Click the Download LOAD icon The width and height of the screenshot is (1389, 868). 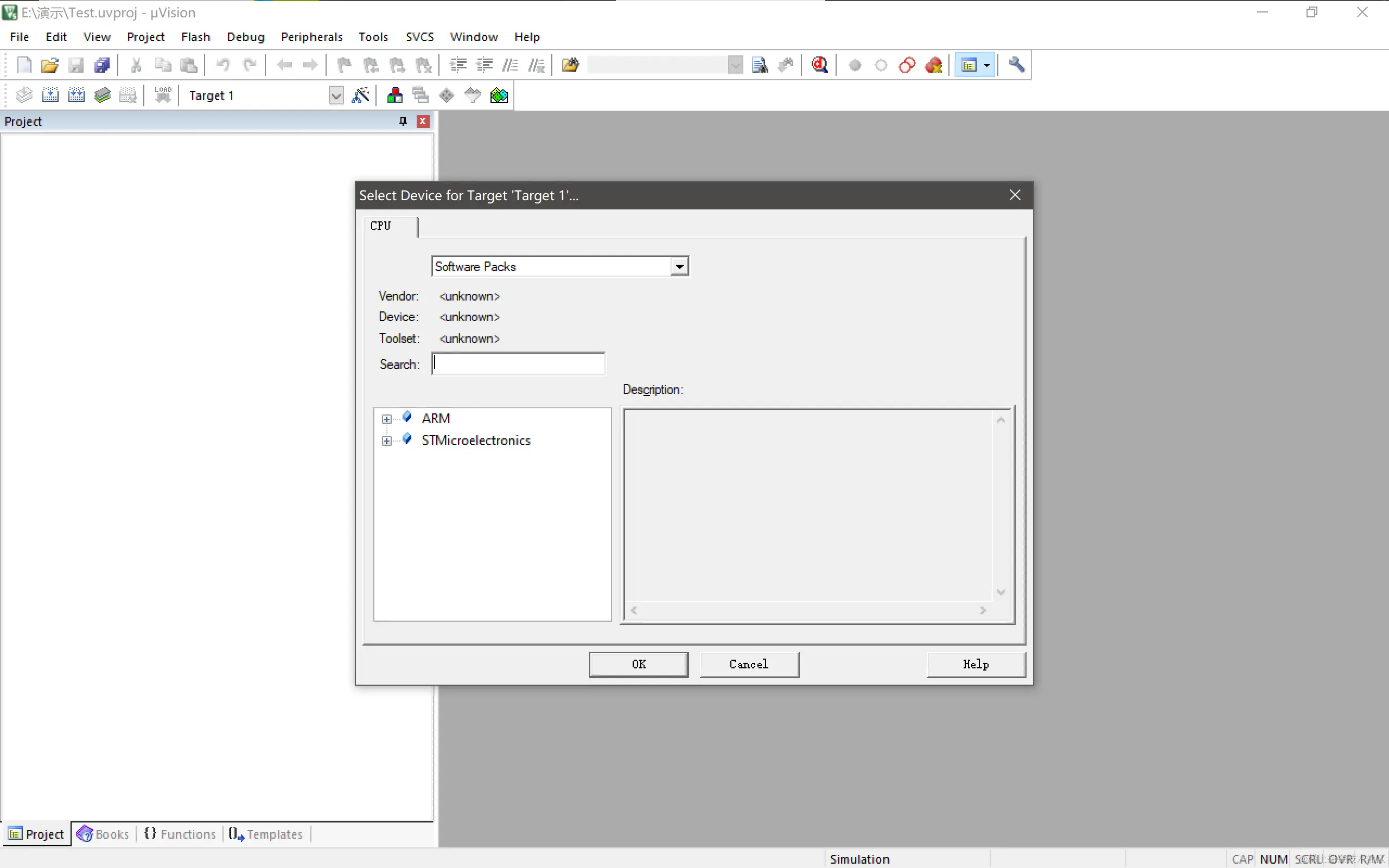(163, 95)
